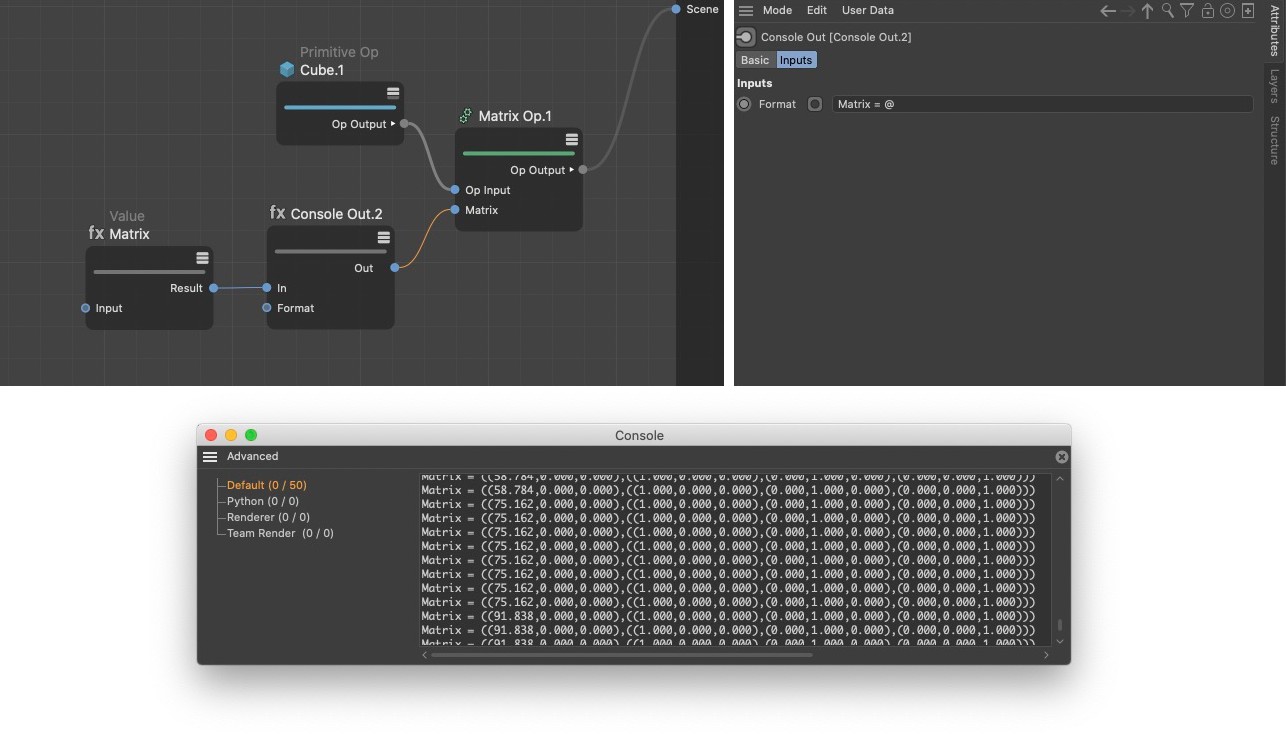
Task: Click the funnel filter icon
Action: [x=1187, y=11]
